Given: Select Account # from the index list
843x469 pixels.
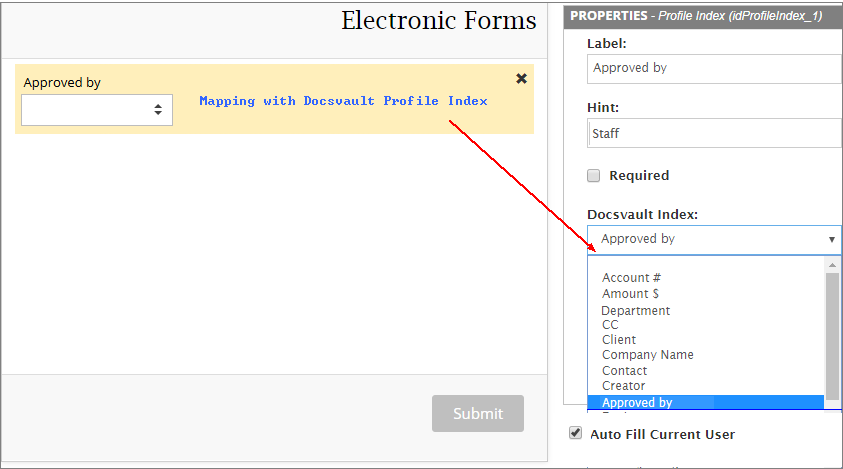Looking at the screenshot, I should click(631, 278).
